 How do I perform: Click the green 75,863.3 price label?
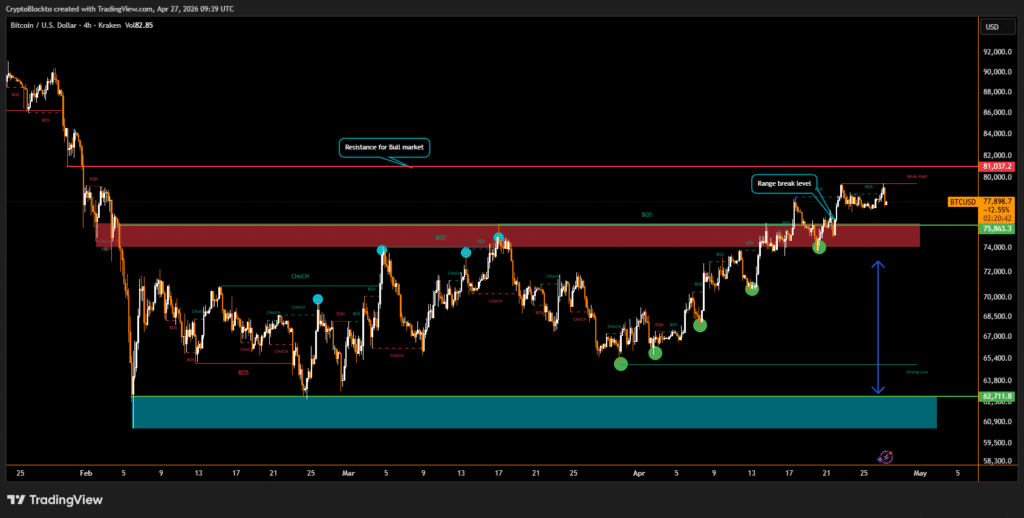pyautogui.click(x=998, y=229)
